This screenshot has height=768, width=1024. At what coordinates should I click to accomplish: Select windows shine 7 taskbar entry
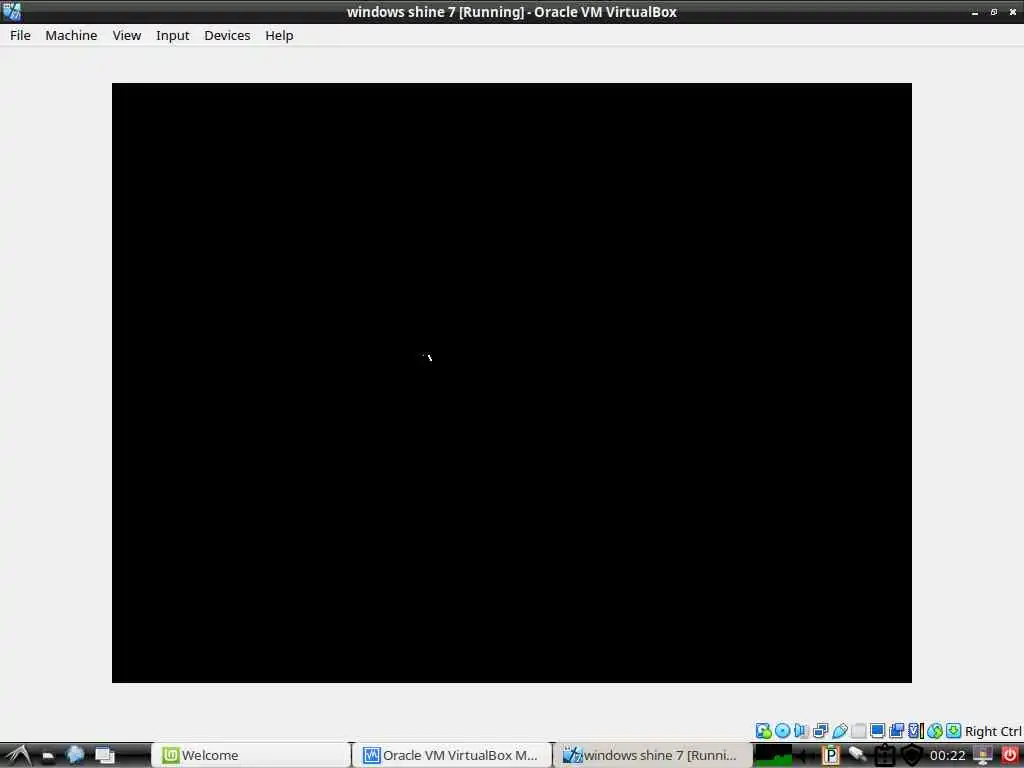coord(652,756)
